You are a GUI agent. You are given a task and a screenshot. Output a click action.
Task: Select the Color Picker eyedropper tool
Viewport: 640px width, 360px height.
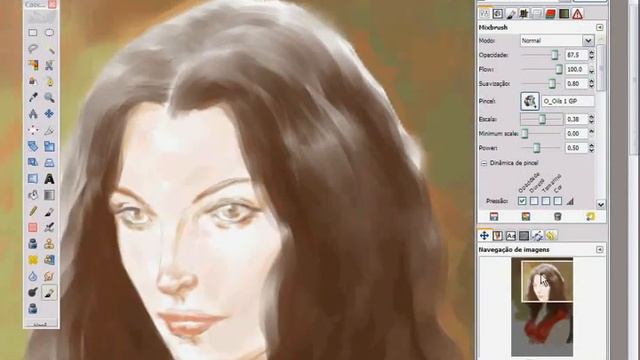click(33, 98)
